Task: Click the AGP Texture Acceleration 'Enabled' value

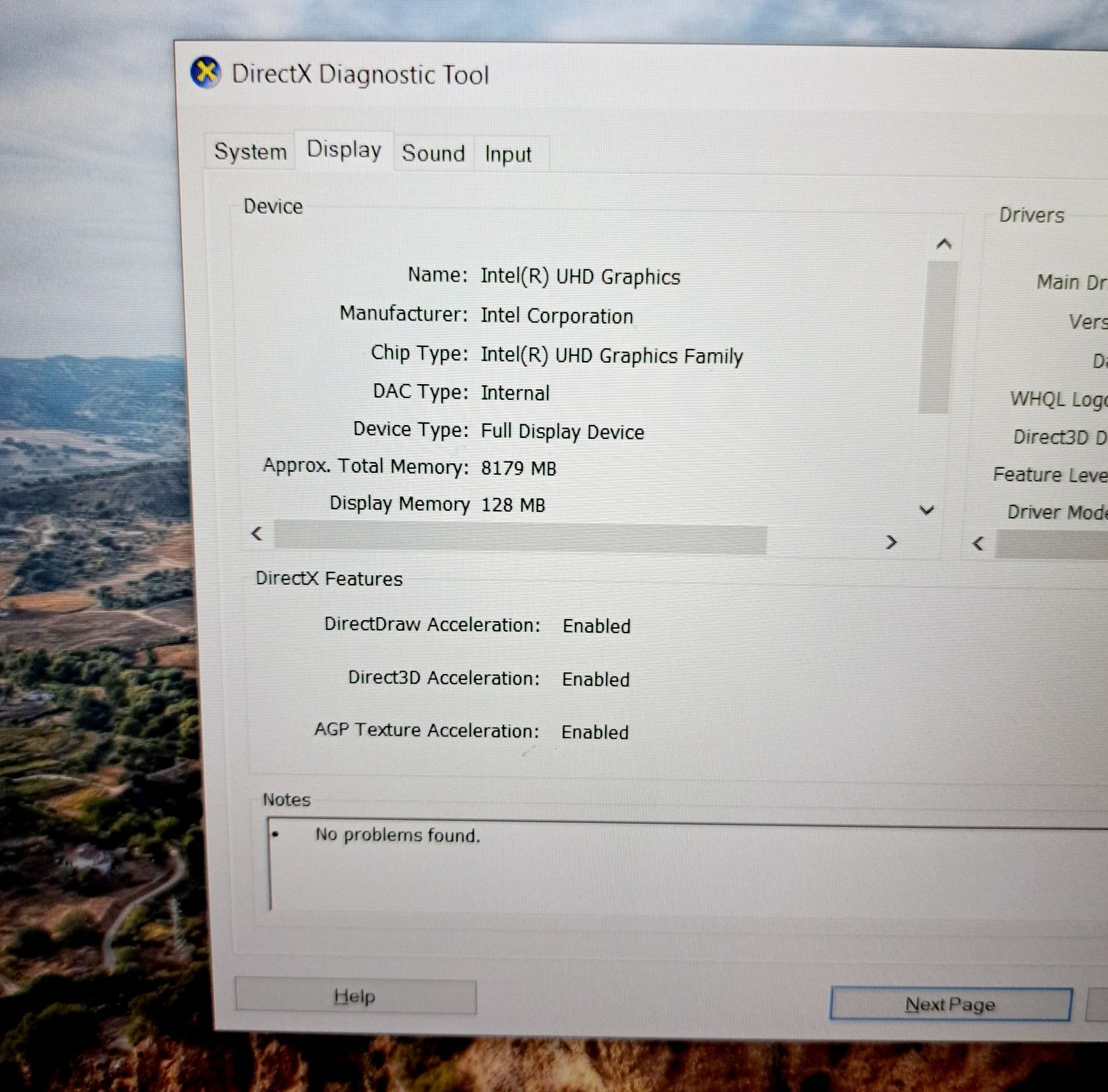Action: [595, 732]
